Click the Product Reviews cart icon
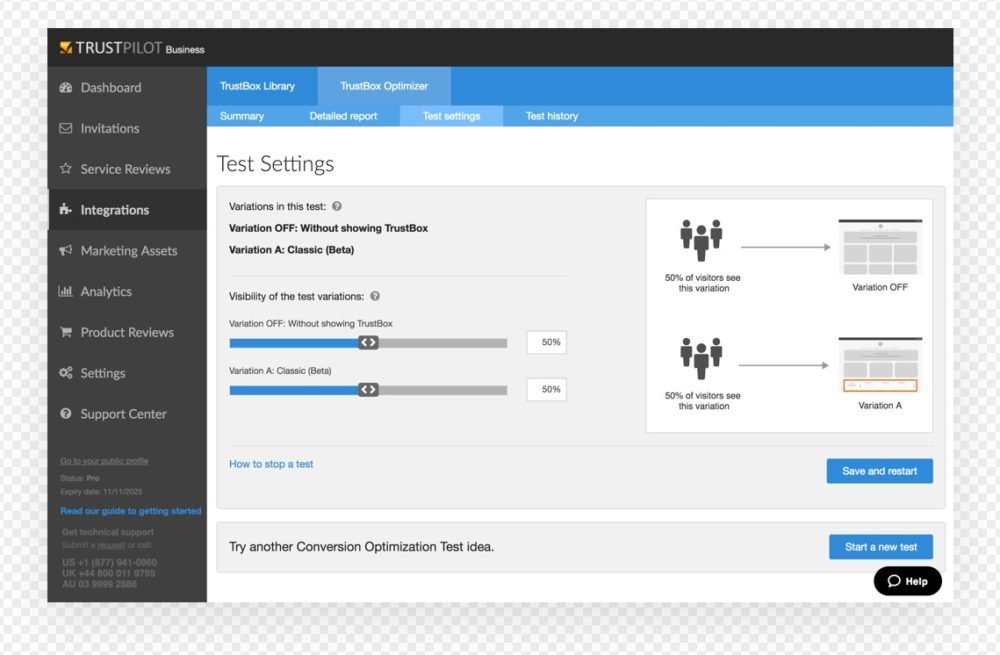The width and height of the screenshot is (1000, 655). click(66, 333)
